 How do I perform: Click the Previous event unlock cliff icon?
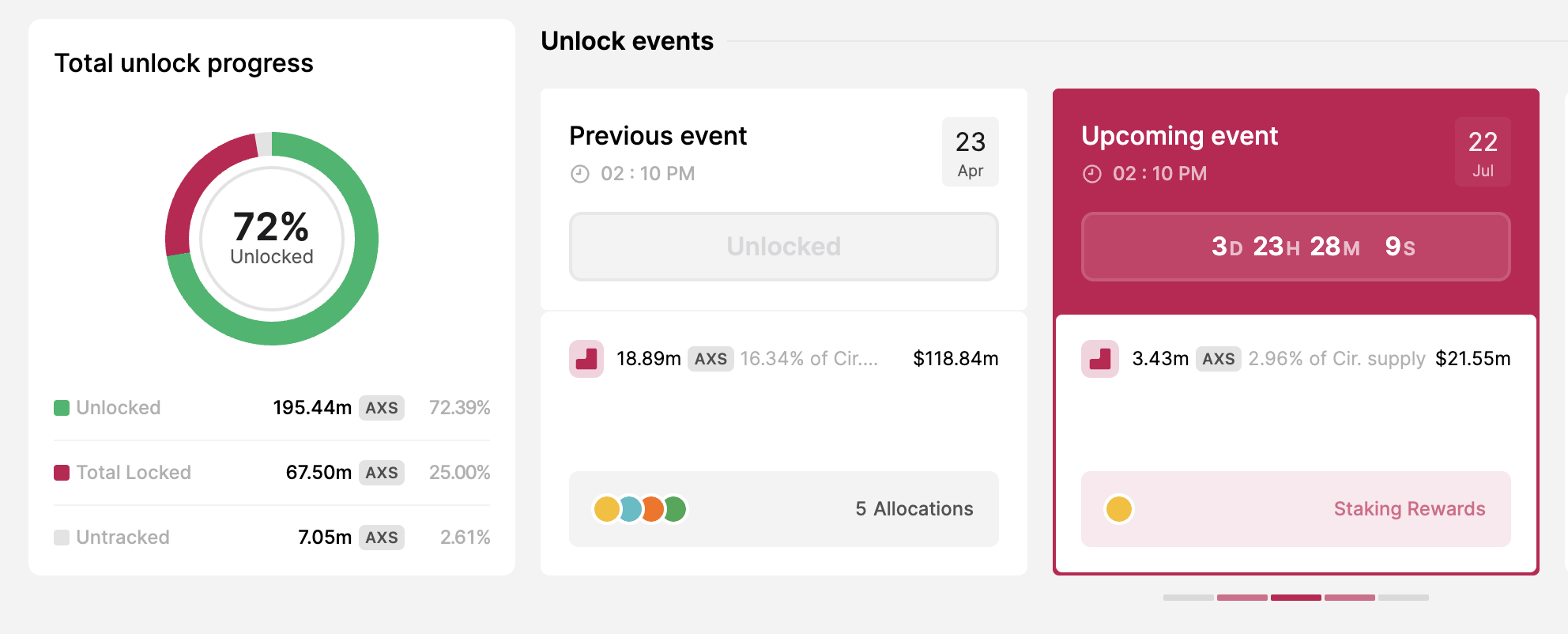(586, 359)
